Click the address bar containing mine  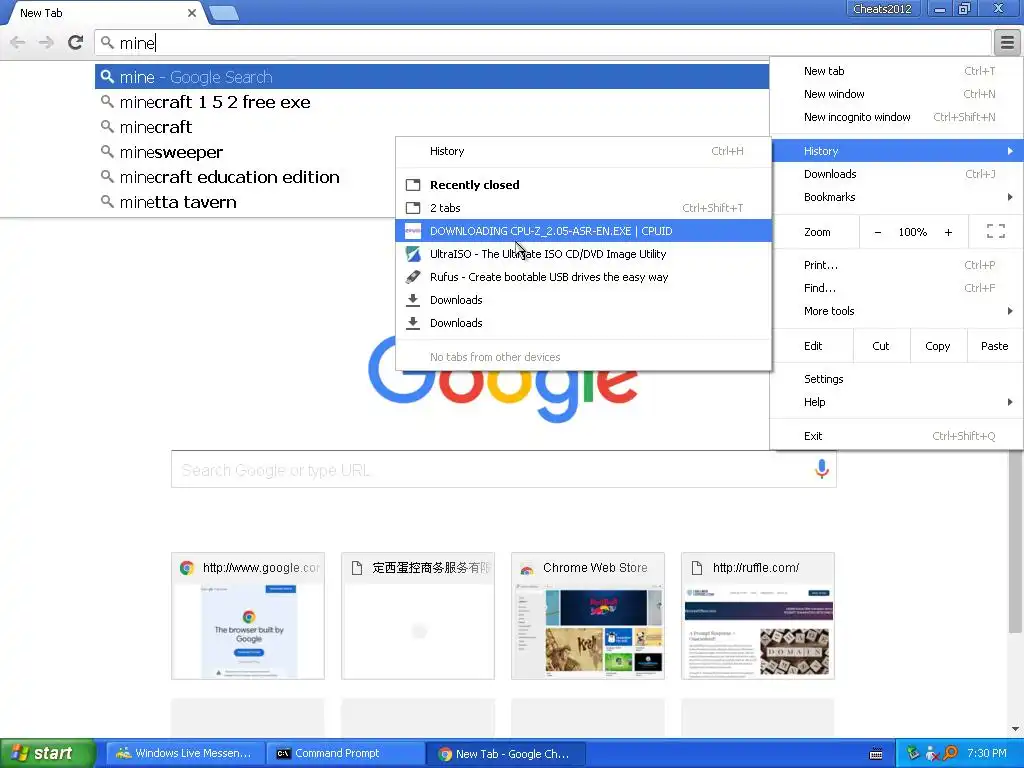pos(543,42)
